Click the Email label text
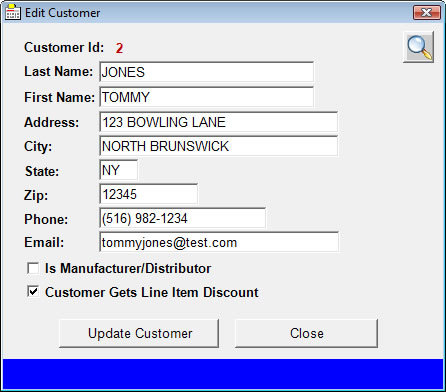 44,242
